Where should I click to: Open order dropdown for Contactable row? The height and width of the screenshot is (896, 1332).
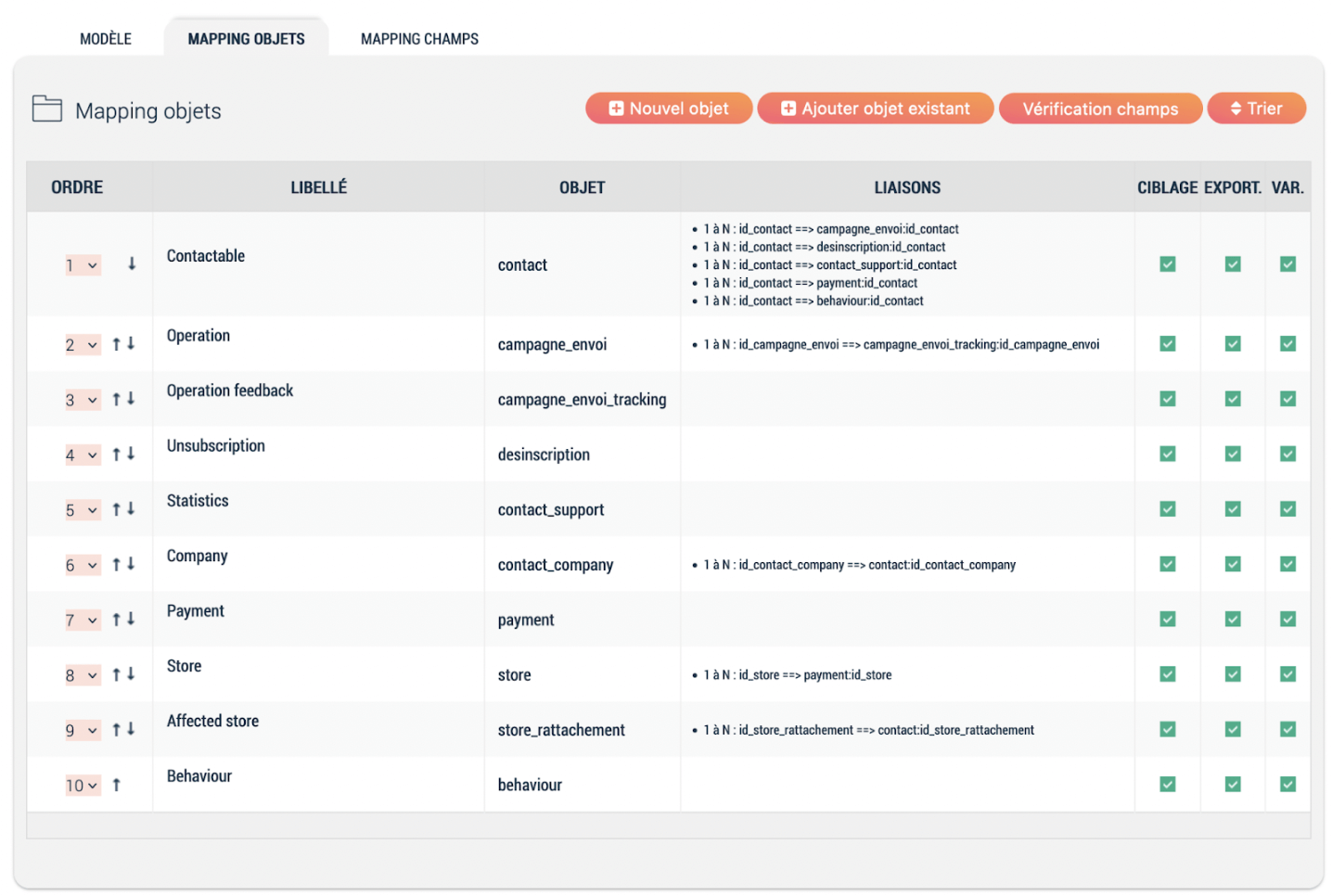click(83, 265)
